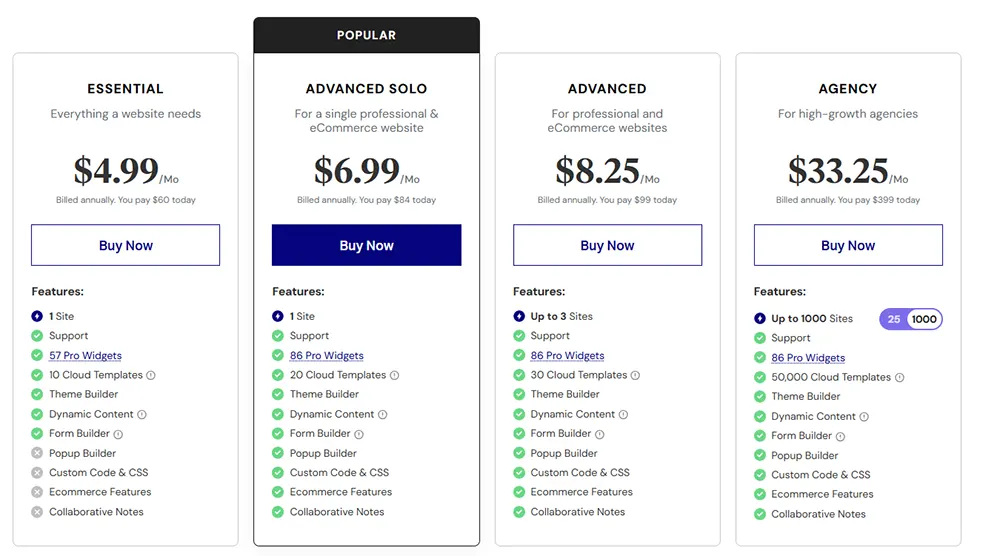
Task: Click info icon next to 30 Cloud Templates
Action: pos(635,376)
